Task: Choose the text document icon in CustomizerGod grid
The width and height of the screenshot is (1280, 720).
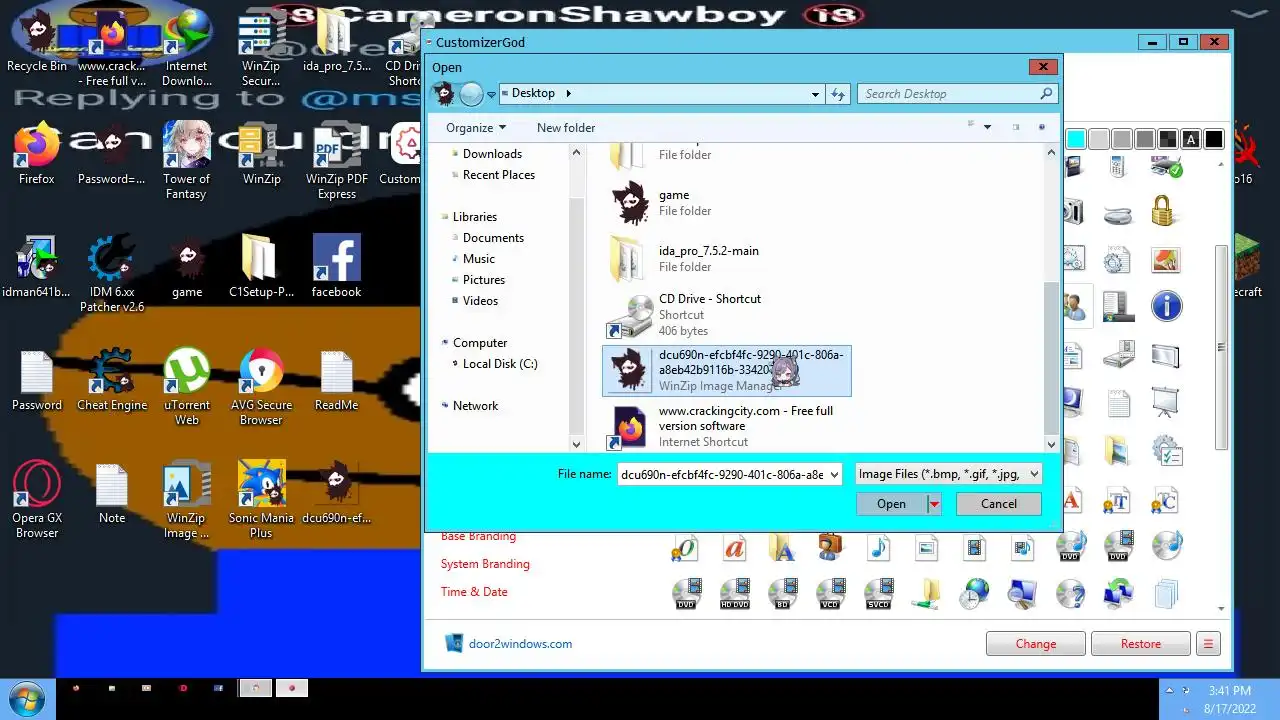Action: click(1118, 402)
